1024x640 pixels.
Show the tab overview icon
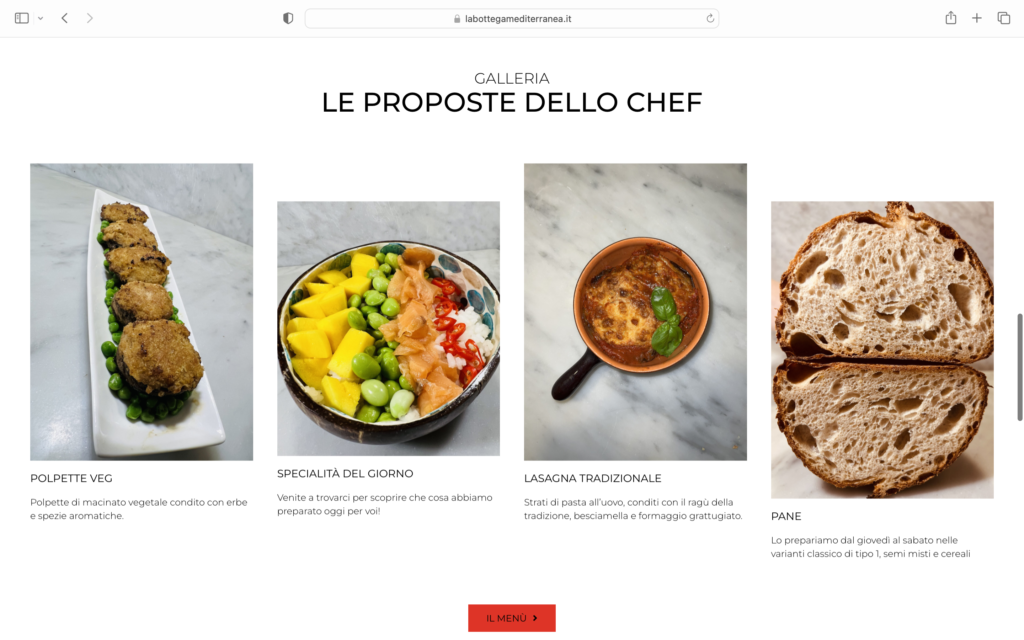pos(1004,18)
